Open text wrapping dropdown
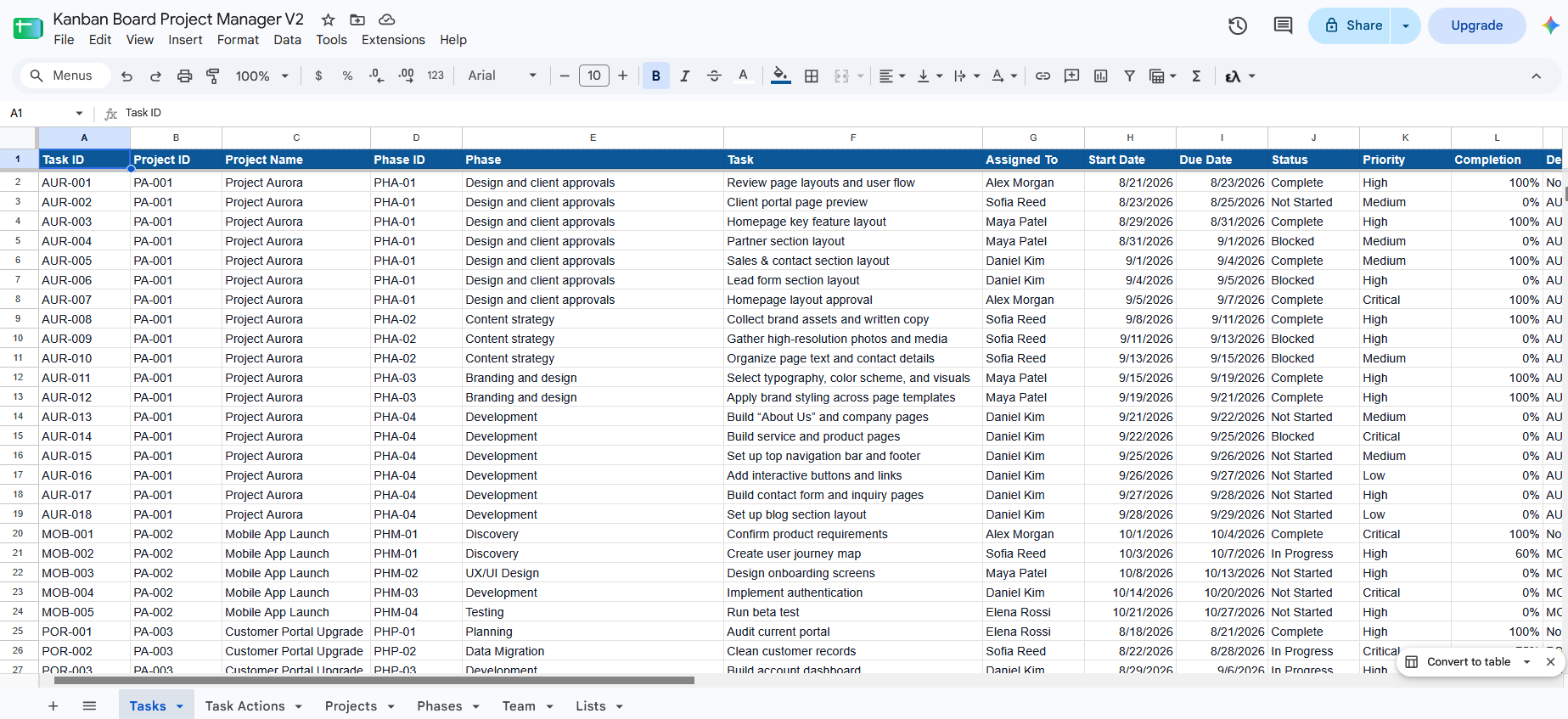This screenshot has height=719, width=1568. 967,76
